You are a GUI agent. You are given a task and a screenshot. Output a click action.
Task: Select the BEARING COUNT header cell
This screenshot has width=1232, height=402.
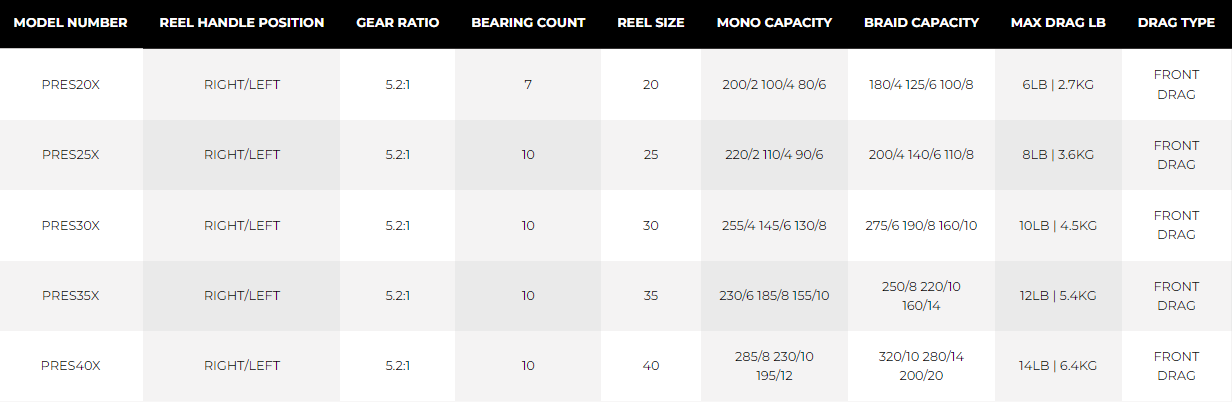pos(528,23)
